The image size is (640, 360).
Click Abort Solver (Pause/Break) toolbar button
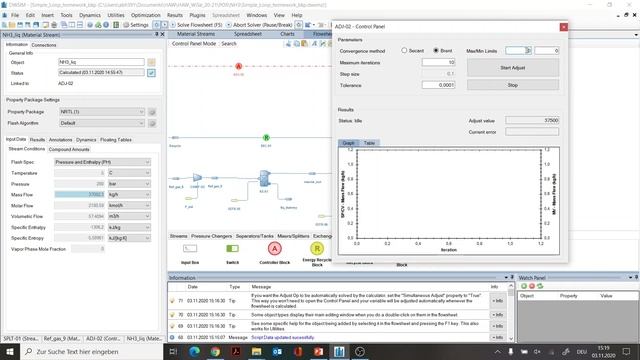coord(259,25)
